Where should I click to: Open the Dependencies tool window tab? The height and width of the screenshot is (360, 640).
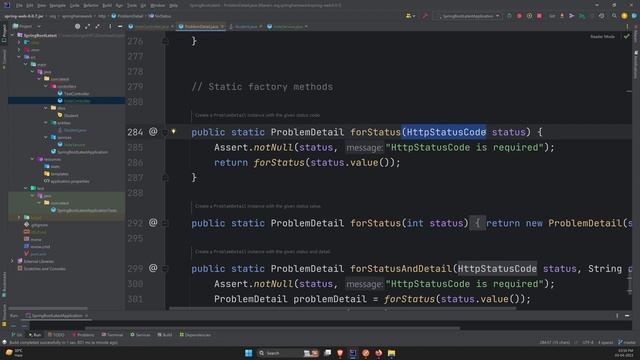point(195,335)
